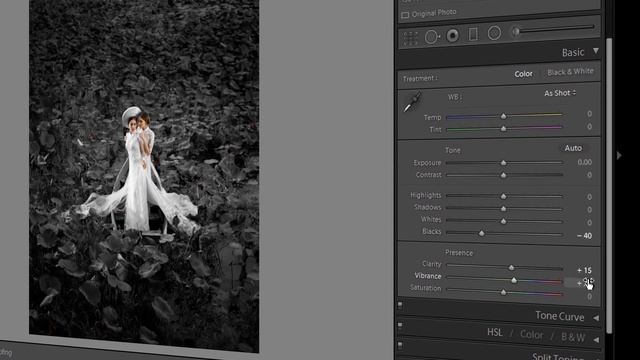
Task: Click the Shadows value 0 field
Action: pyautogui.click(x=589, y=209)
